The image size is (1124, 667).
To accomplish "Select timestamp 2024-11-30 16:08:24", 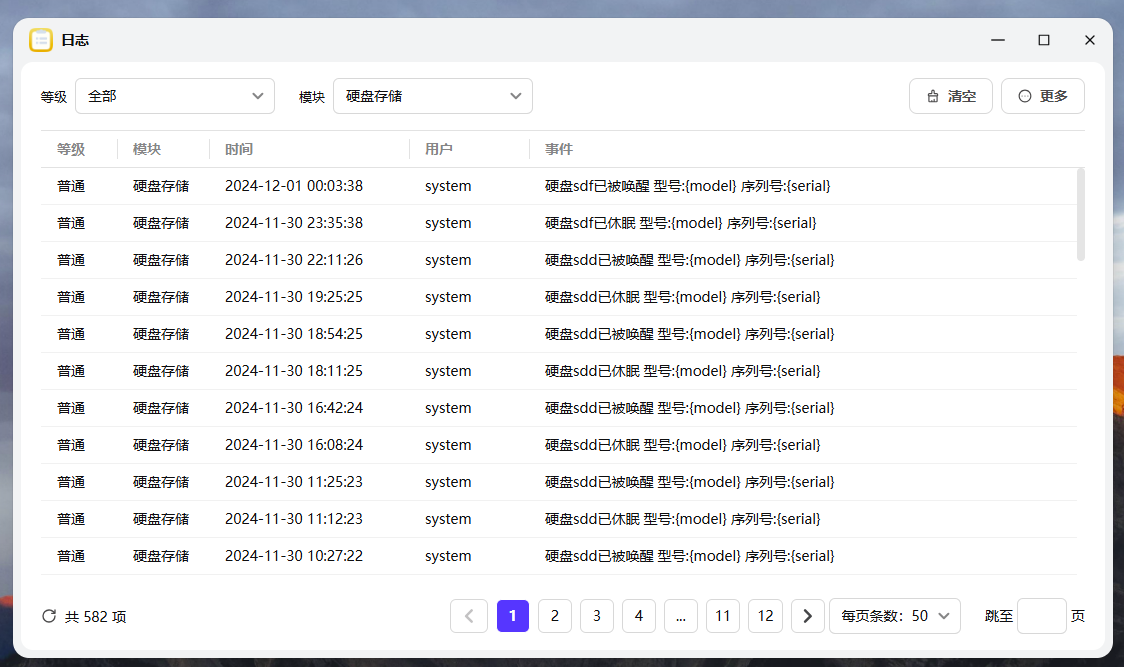I will pyautogui.click(x=294, y=445).
